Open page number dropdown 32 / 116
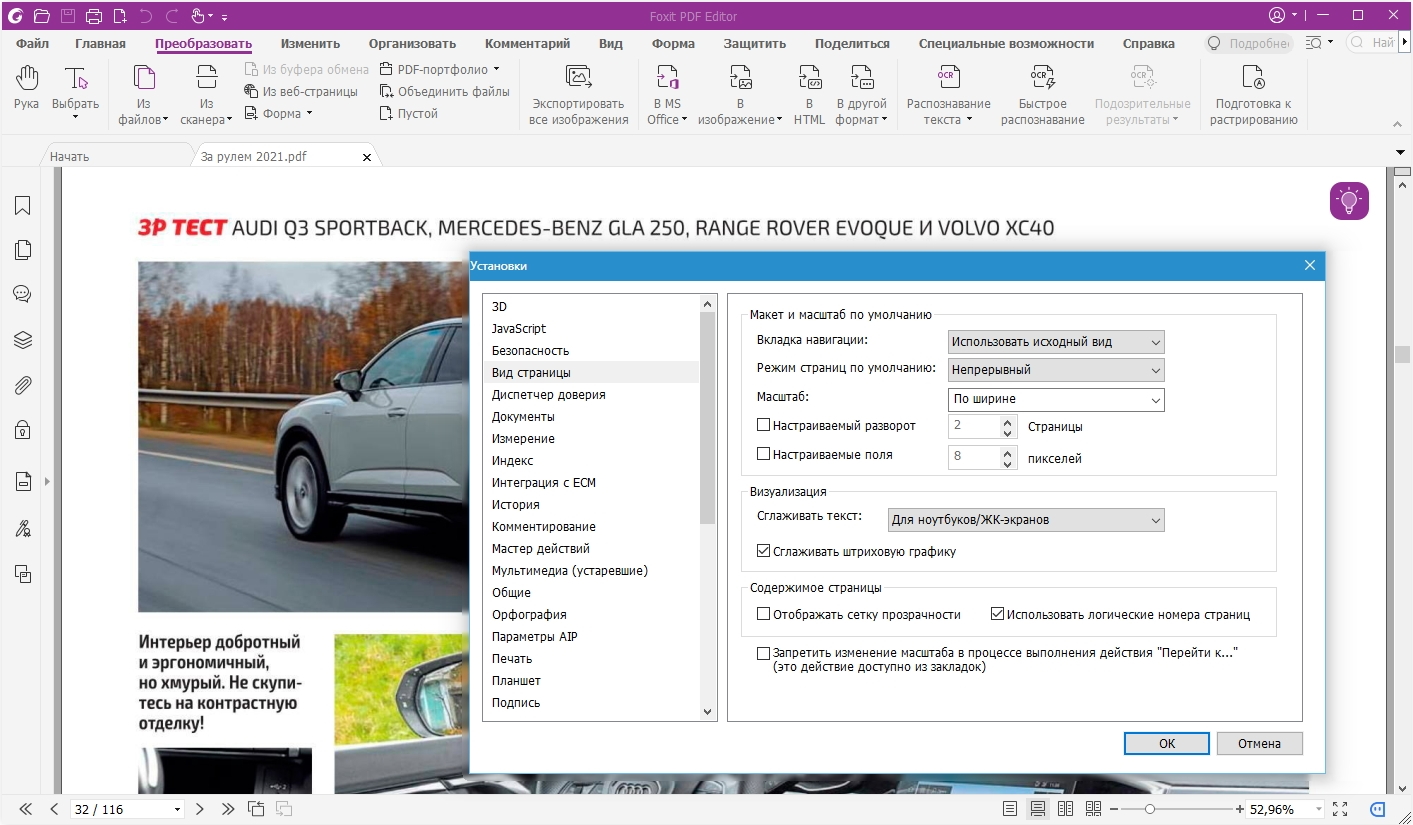Screen dimensions: 1413x825 178,809
